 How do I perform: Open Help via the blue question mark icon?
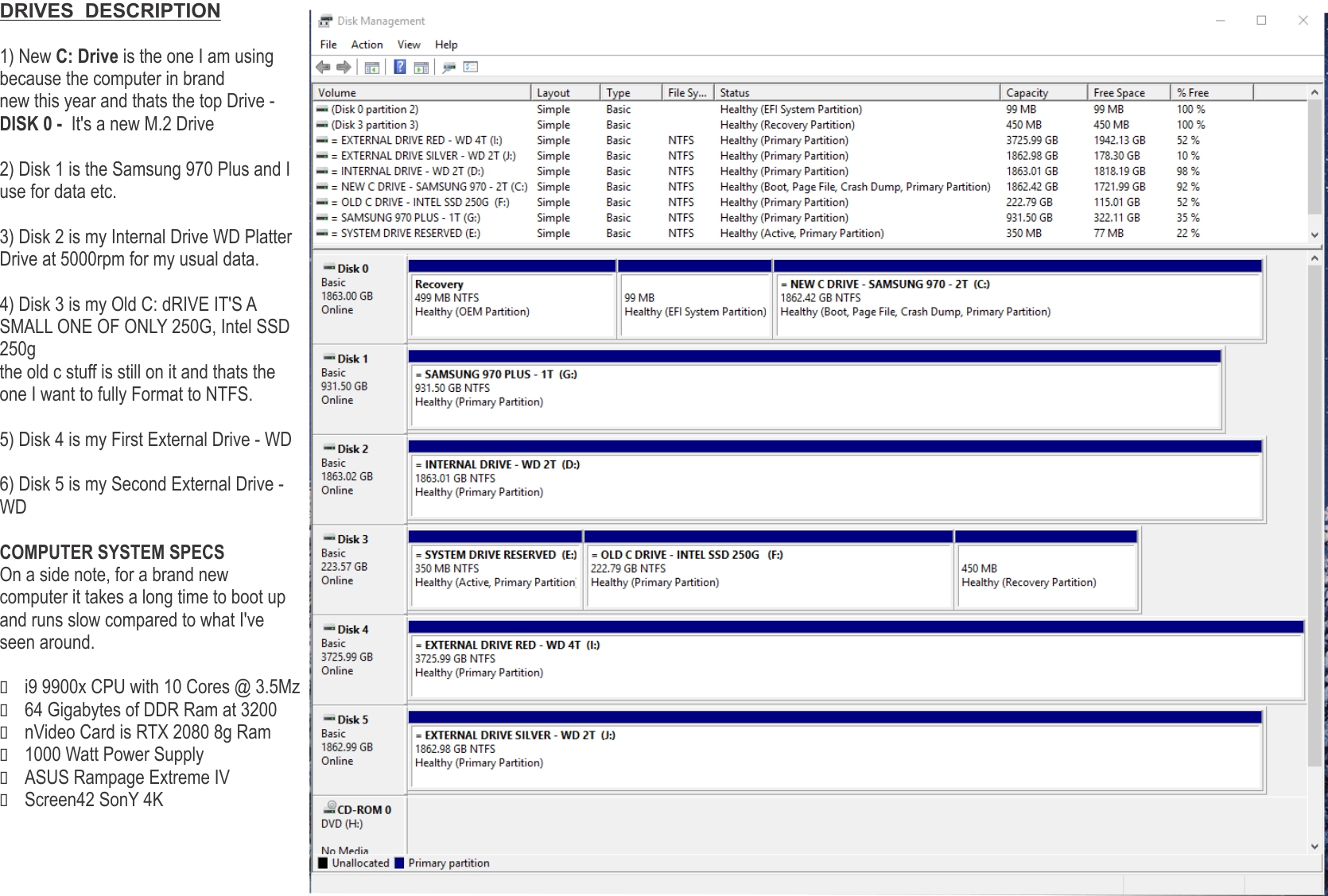tap(400, 67)
